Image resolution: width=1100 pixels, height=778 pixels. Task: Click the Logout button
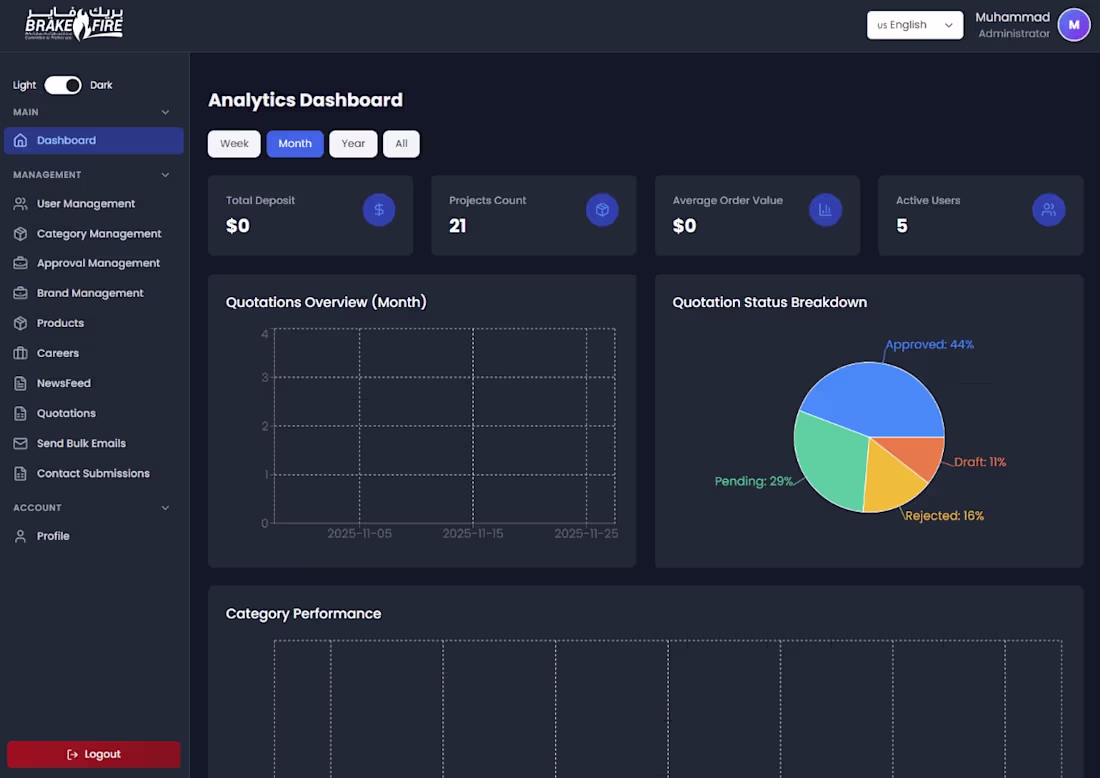pyautogui.click(x=93, y=754)
